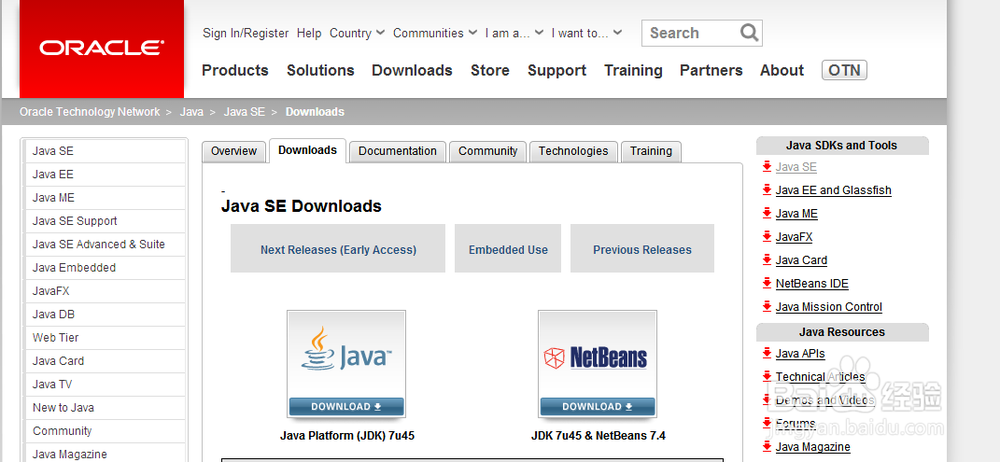
Task: Open the Downloads main menu
Action: click(412, 70)
